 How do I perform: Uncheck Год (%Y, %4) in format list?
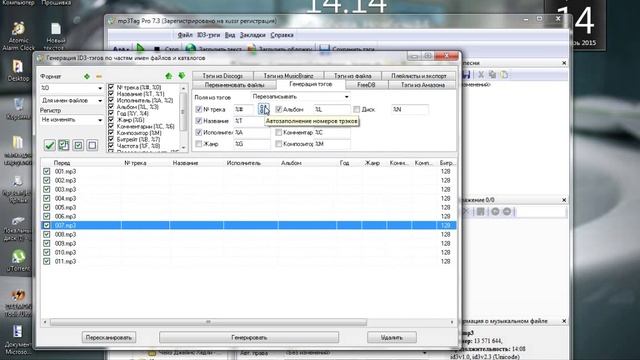pos(111,113)
